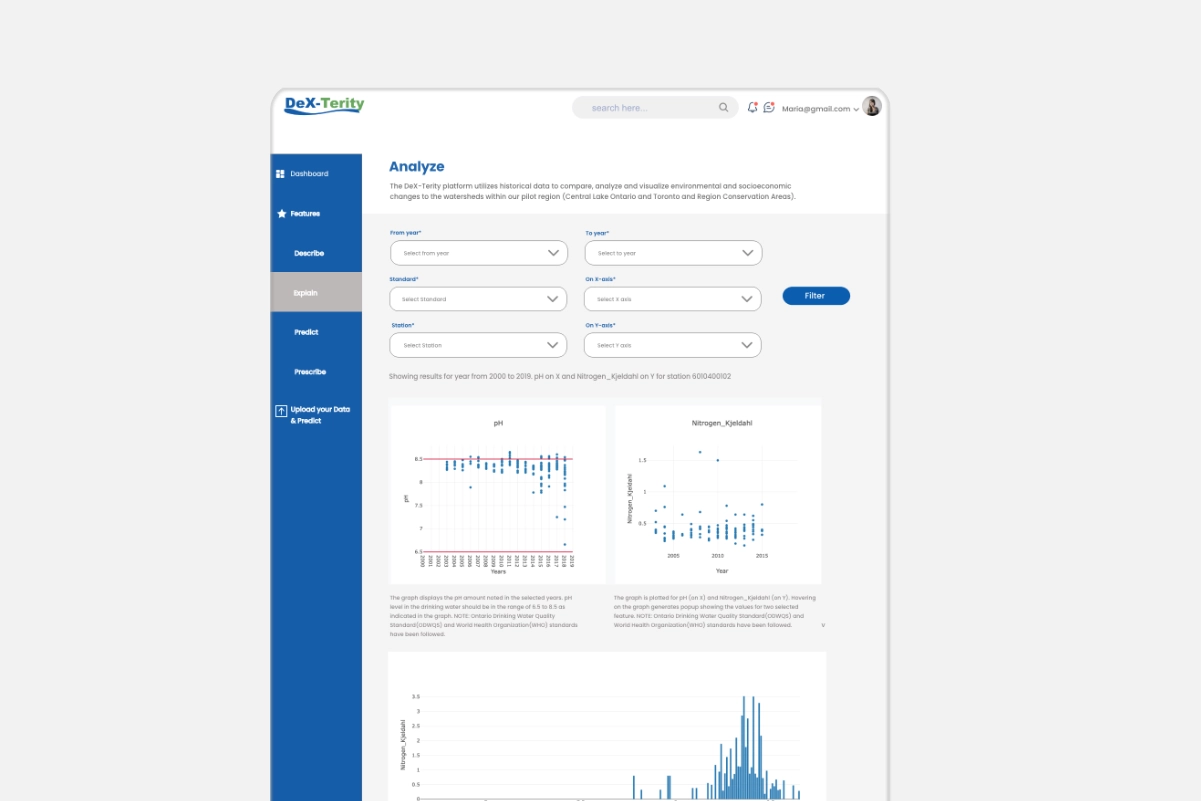Screen dimensions: 1201x801
Task: Open the To year dropdown
Action: pyautogui.click(x=673, y=253)
